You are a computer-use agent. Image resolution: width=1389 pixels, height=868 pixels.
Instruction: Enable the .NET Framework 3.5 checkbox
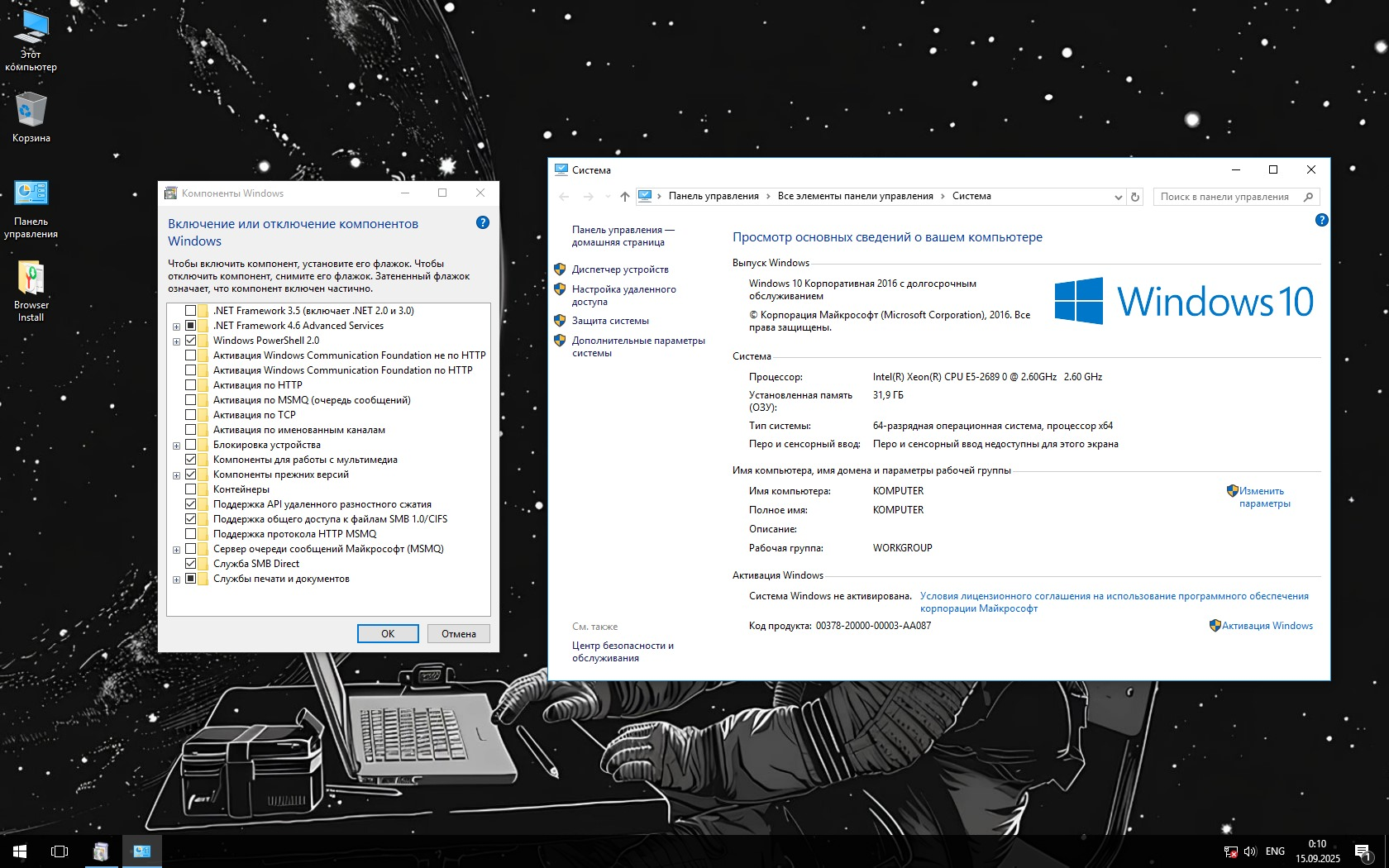(x=191, y=311)
